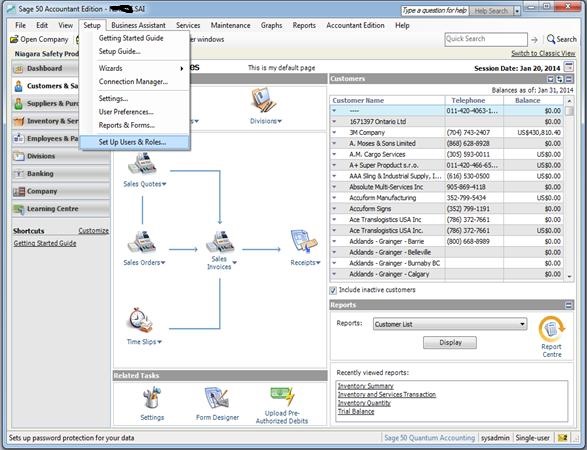Viewport: 587px width, 450px height.
Task: Expand the Divisions dropdown arrow
Action: tap(280, 121)
